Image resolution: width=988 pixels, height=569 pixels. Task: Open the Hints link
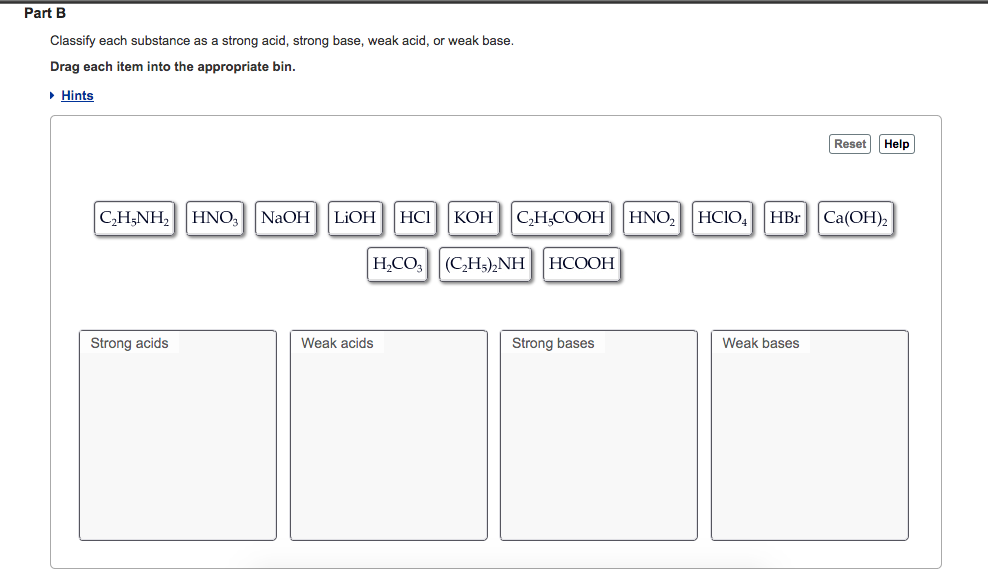(x=77, y=96)
